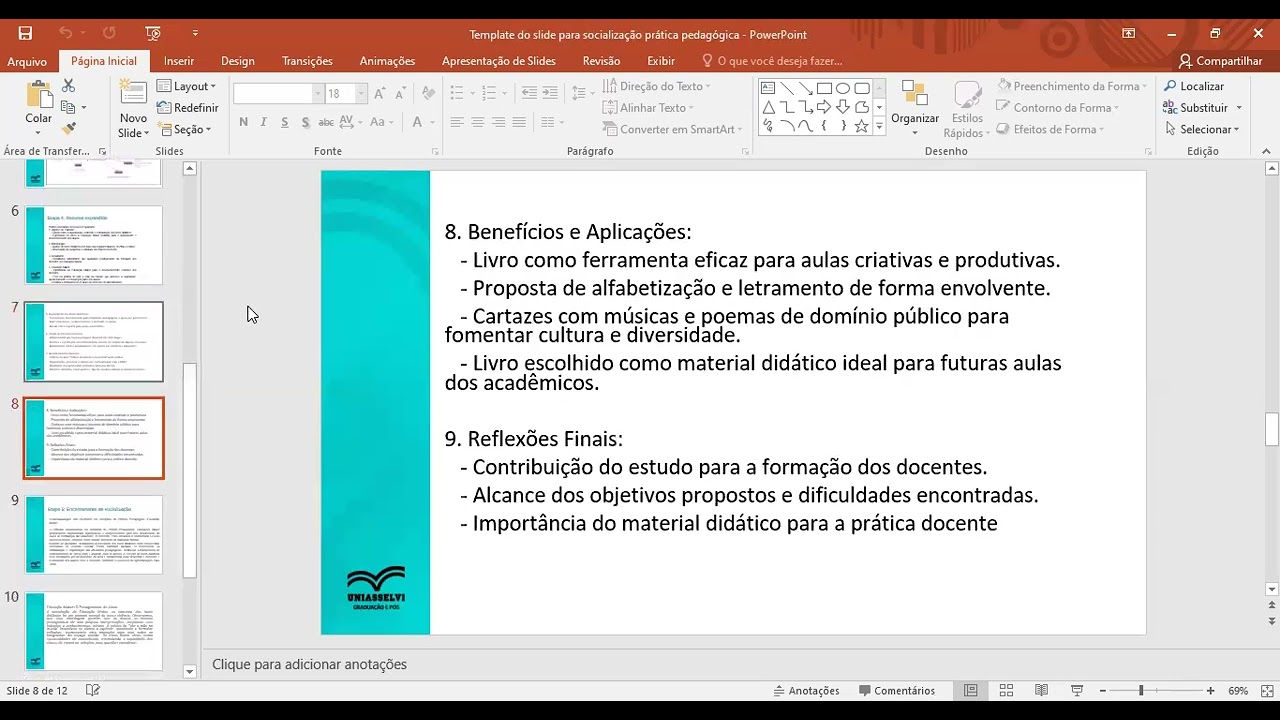Open Contorno da Forma outline options

pos(1057,108)
